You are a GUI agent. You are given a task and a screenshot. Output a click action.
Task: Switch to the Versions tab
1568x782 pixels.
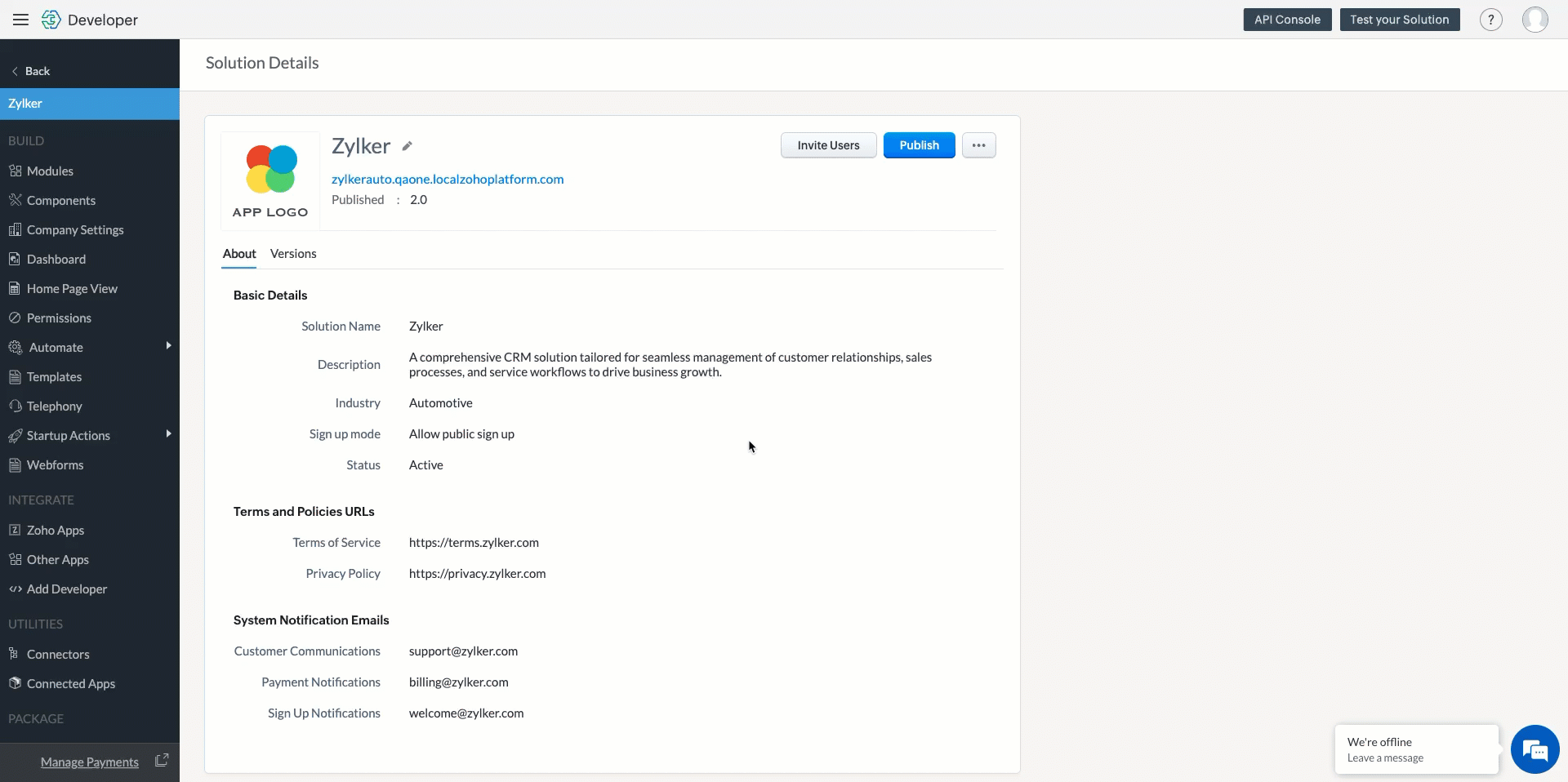pyautogui.click(x=293, y=254)
